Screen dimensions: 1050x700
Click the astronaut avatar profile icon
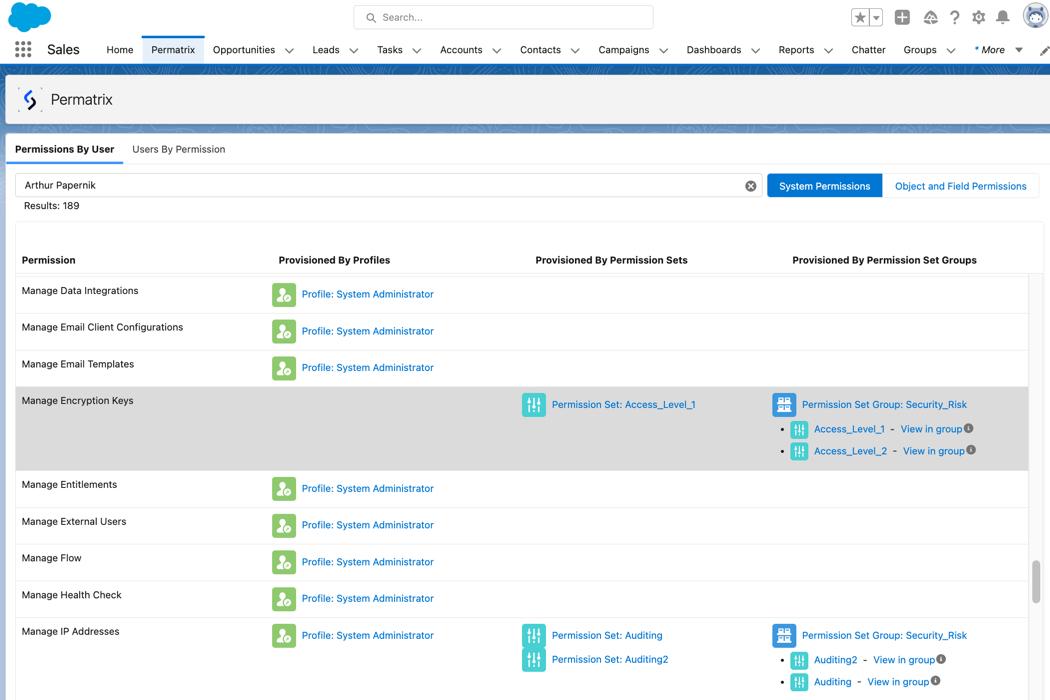tap(1033, 16)
